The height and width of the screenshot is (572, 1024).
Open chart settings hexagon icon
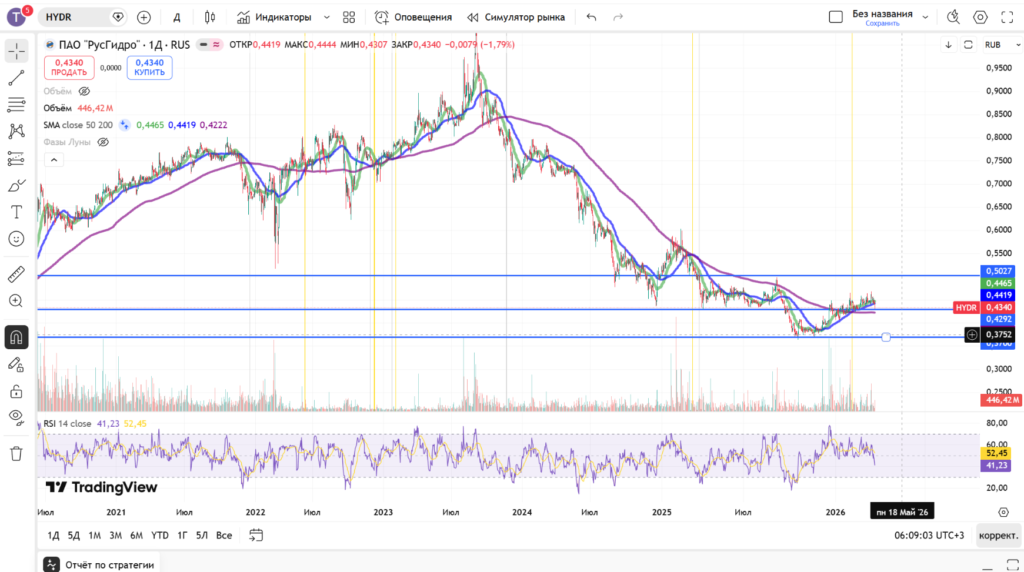click(980, 17)
